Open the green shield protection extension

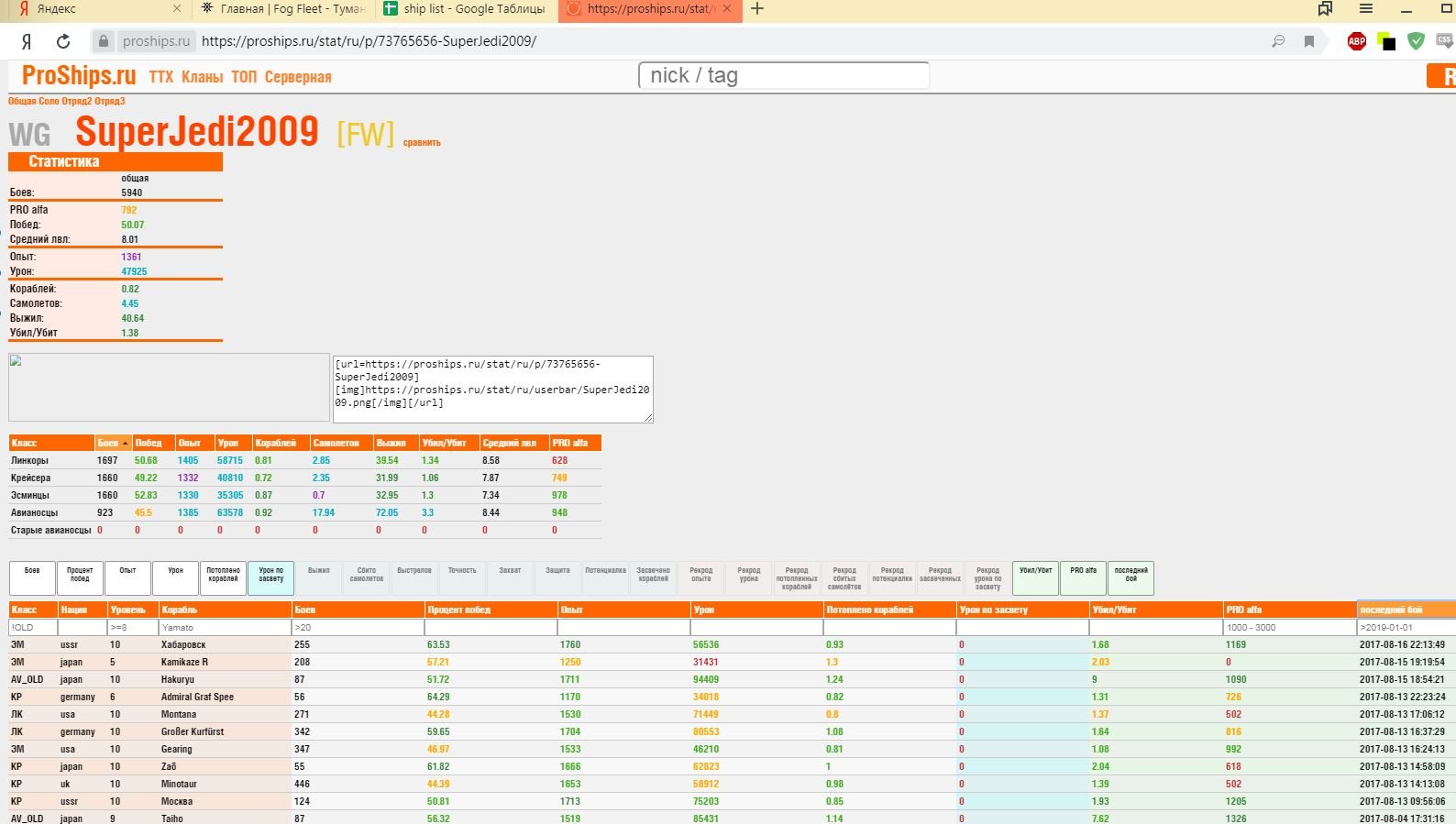1416,41
